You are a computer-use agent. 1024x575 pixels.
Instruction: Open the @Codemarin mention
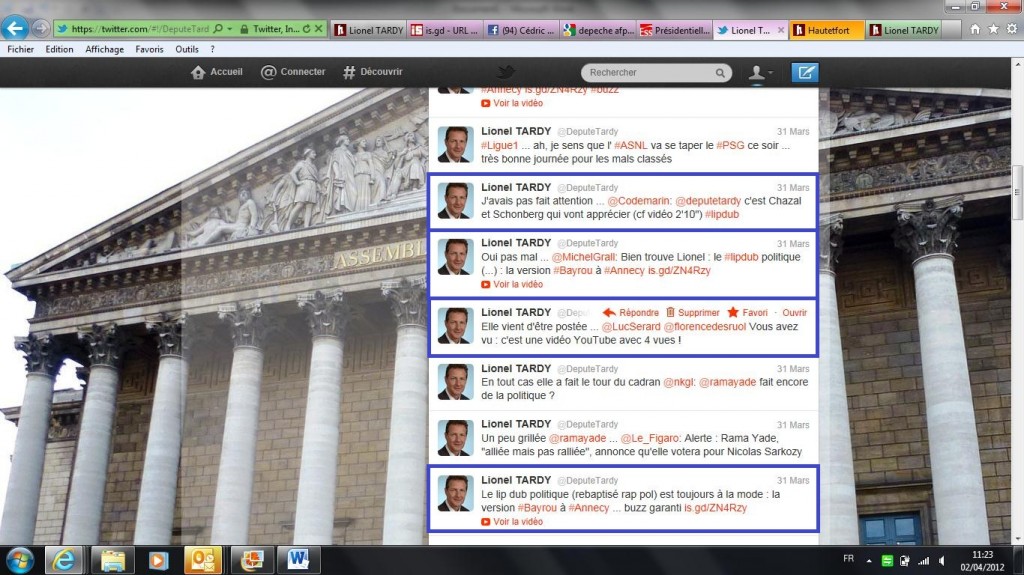[x=639, y=201]
